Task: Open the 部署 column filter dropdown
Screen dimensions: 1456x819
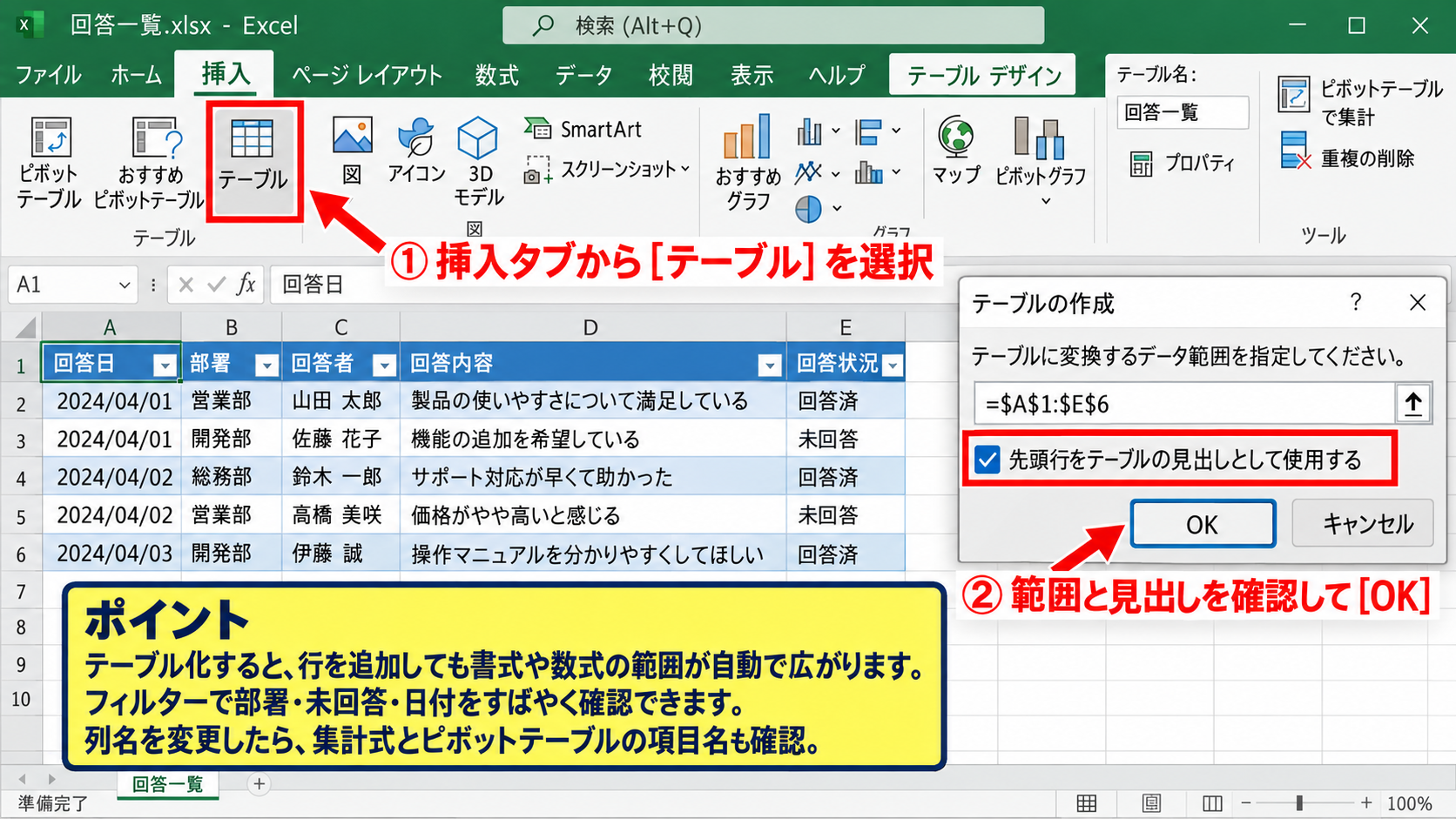Action: click(x=266, y=366)
